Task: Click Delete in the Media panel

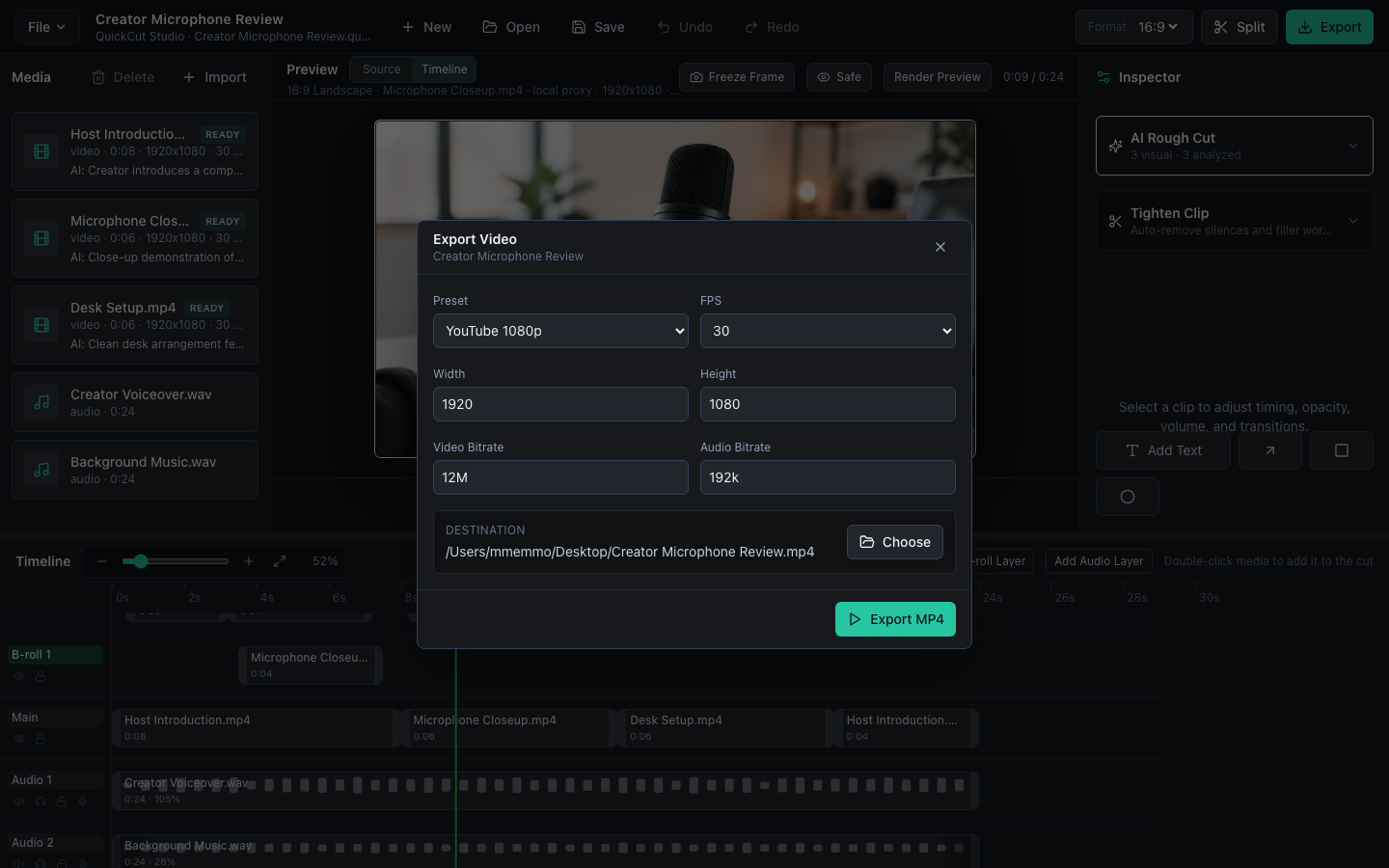Action: (123, 77)
